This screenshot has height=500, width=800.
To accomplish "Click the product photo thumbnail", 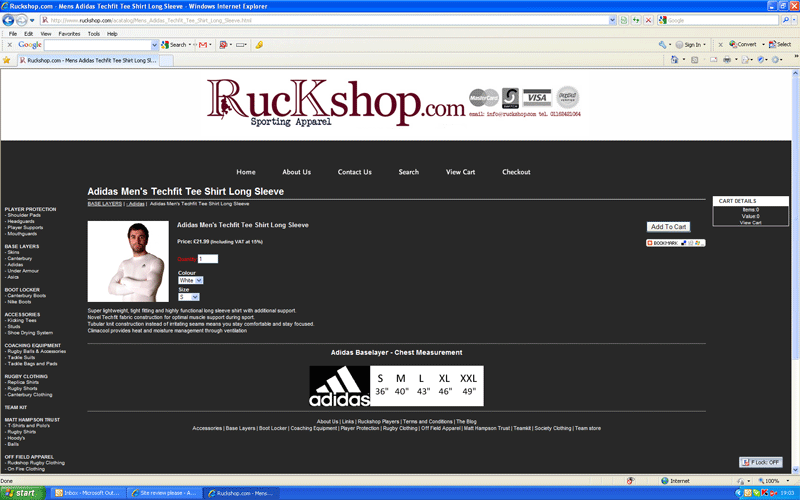I will (x=128, y=261).
